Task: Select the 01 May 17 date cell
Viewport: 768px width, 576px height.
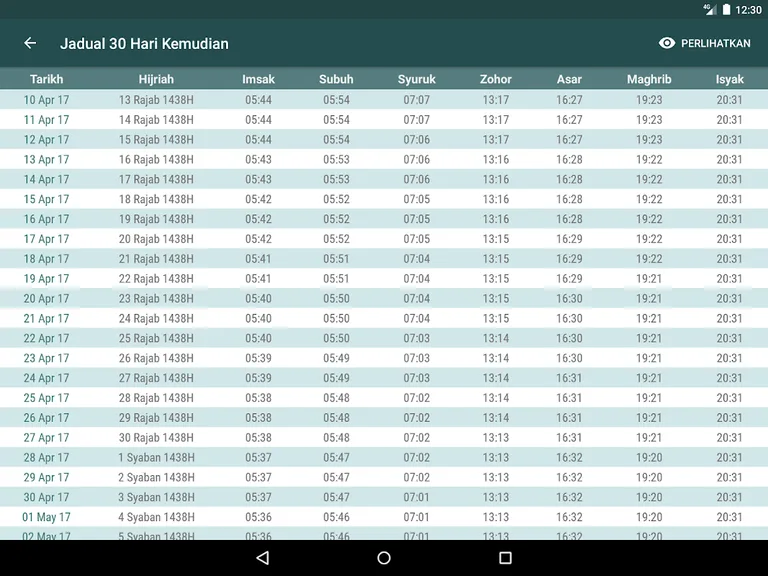Action: [x=47, y=517]
